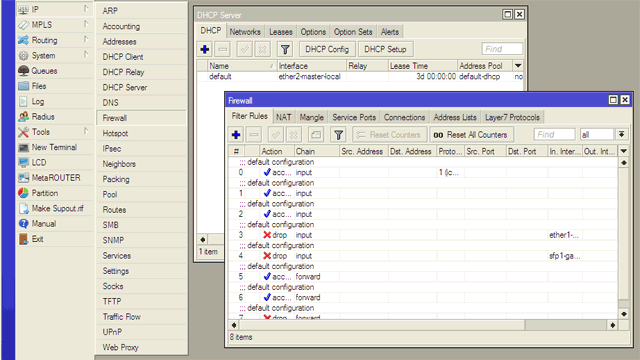This screenshot has height=360, width=640.
Task: Open LCD settings icon
Action: pyautogui.click(x=23, y=162)
